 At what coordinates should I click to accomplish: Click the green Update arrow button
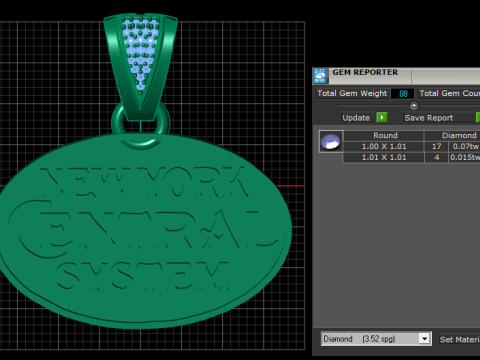coord(382,117)
